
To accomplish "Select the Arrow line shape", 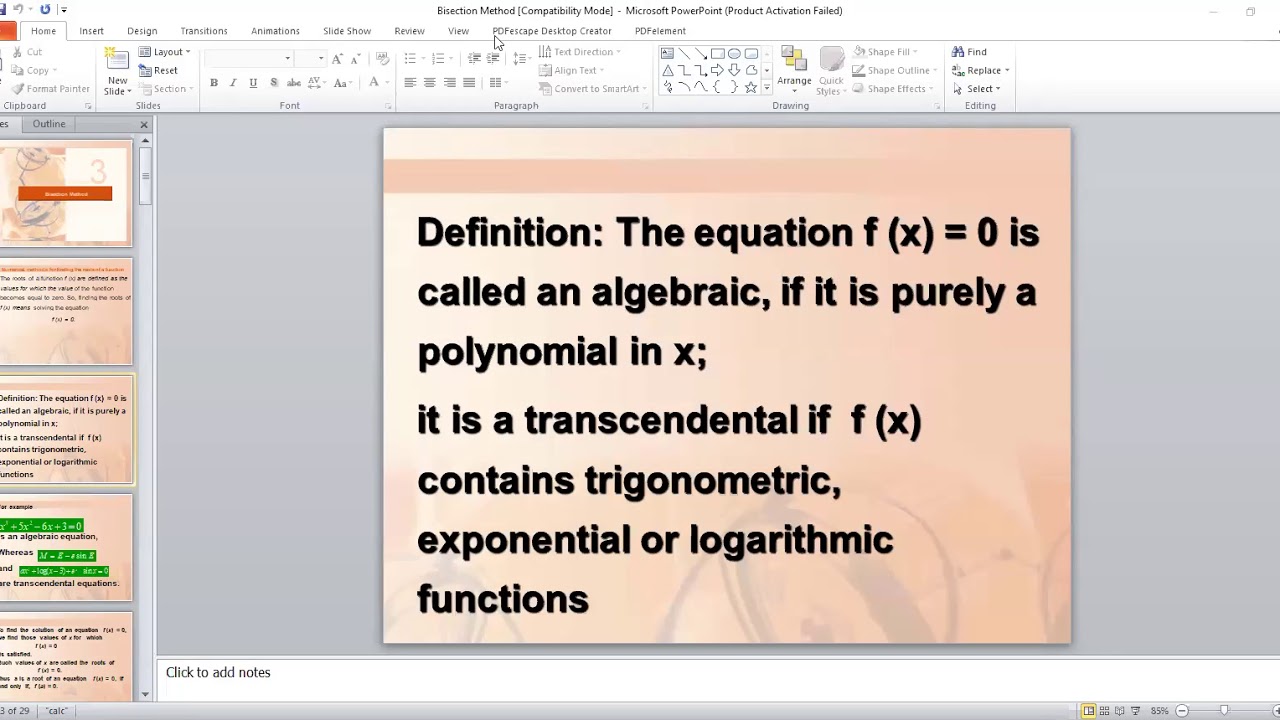I will [701, 54].
